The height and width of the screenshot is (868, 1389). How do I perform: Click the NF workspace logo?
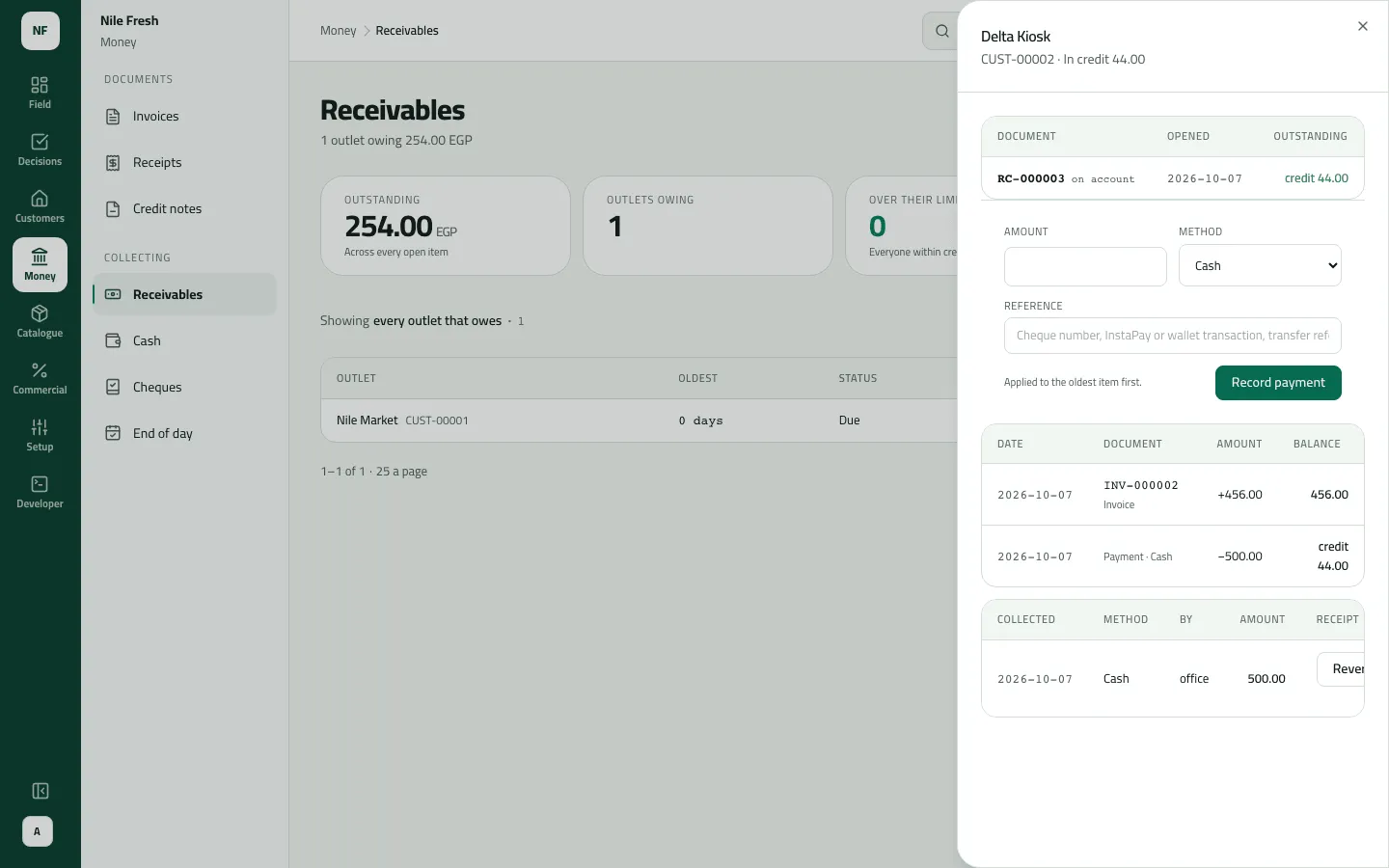tap(41, 31)
